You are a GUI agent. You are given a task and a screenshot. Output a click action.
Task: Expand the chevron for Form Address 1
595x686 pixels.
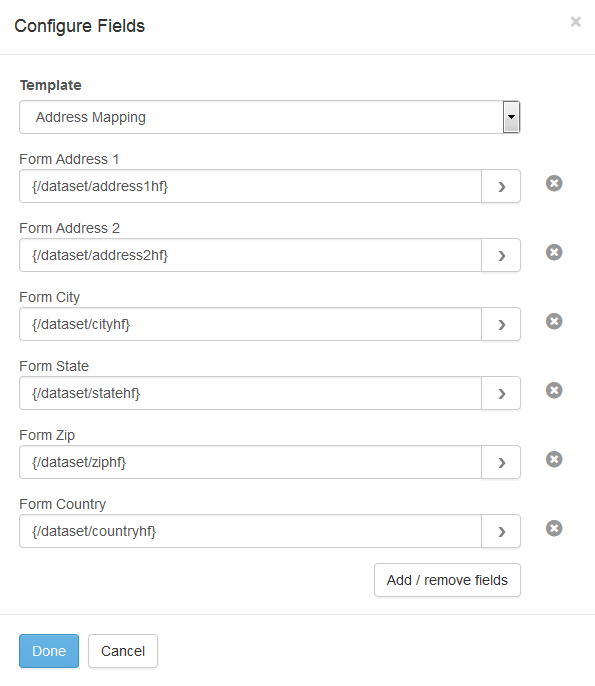501,186
